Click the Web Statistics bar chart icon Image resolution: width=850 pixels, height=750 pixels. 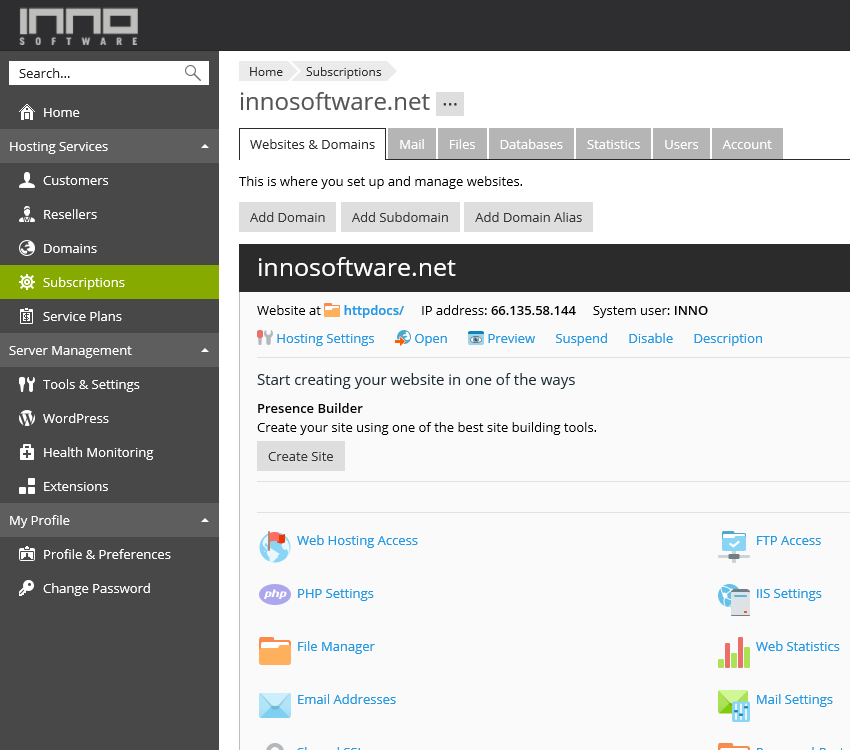click(x=734, y=652)
